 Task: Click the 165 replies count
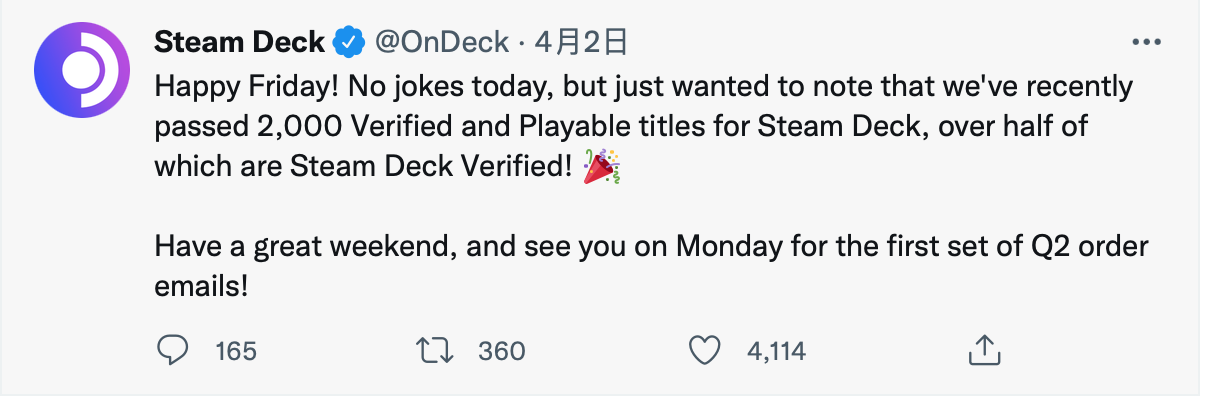coord(236,351)
